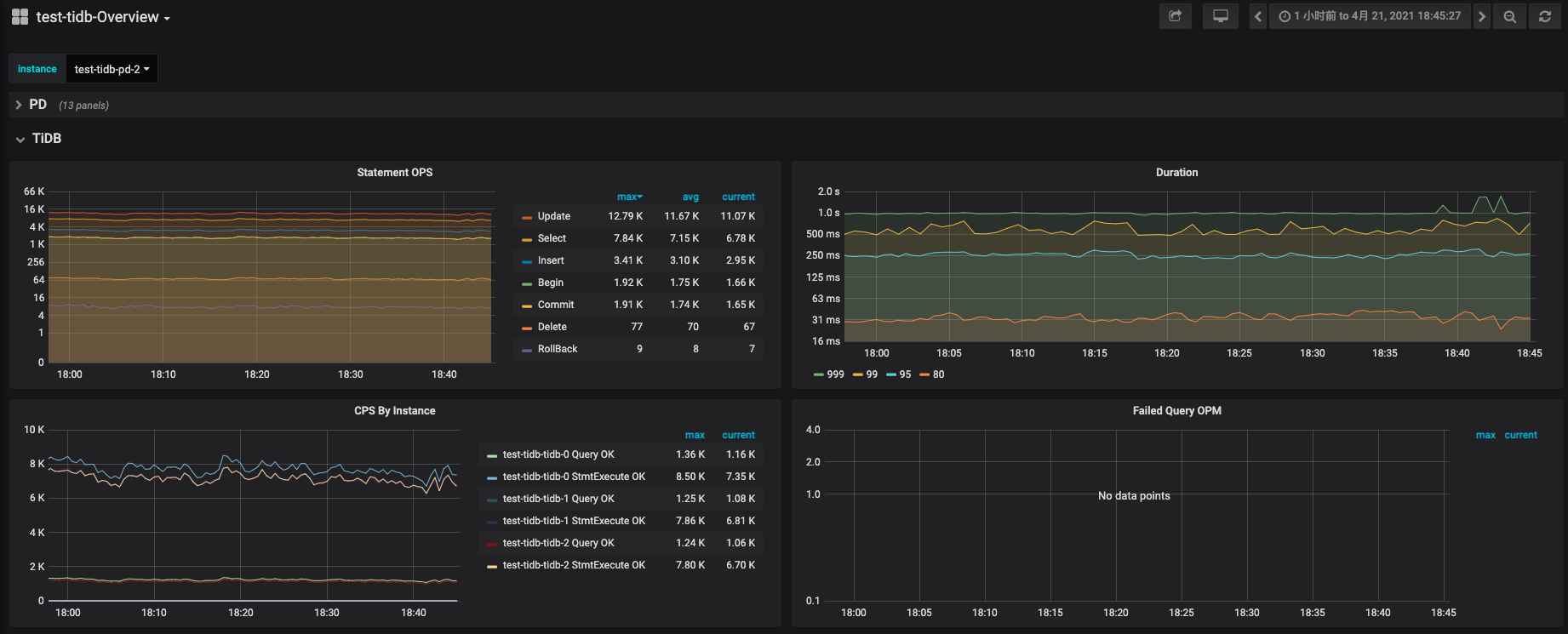Expand the PD row
The height and width of the screenshot is (634, 1568).
(37, 105)
